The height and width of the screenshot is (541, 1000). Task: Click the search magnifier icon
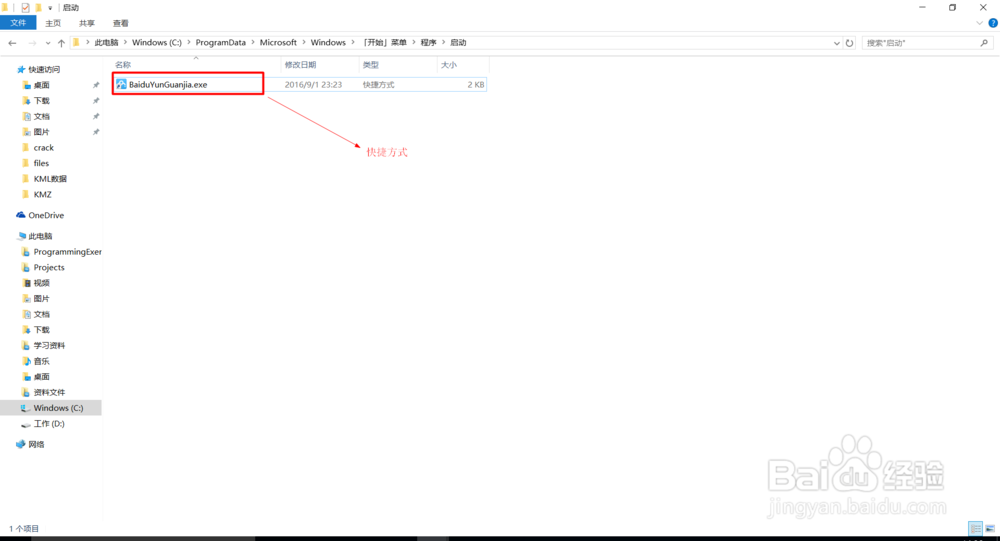[984, 43]
